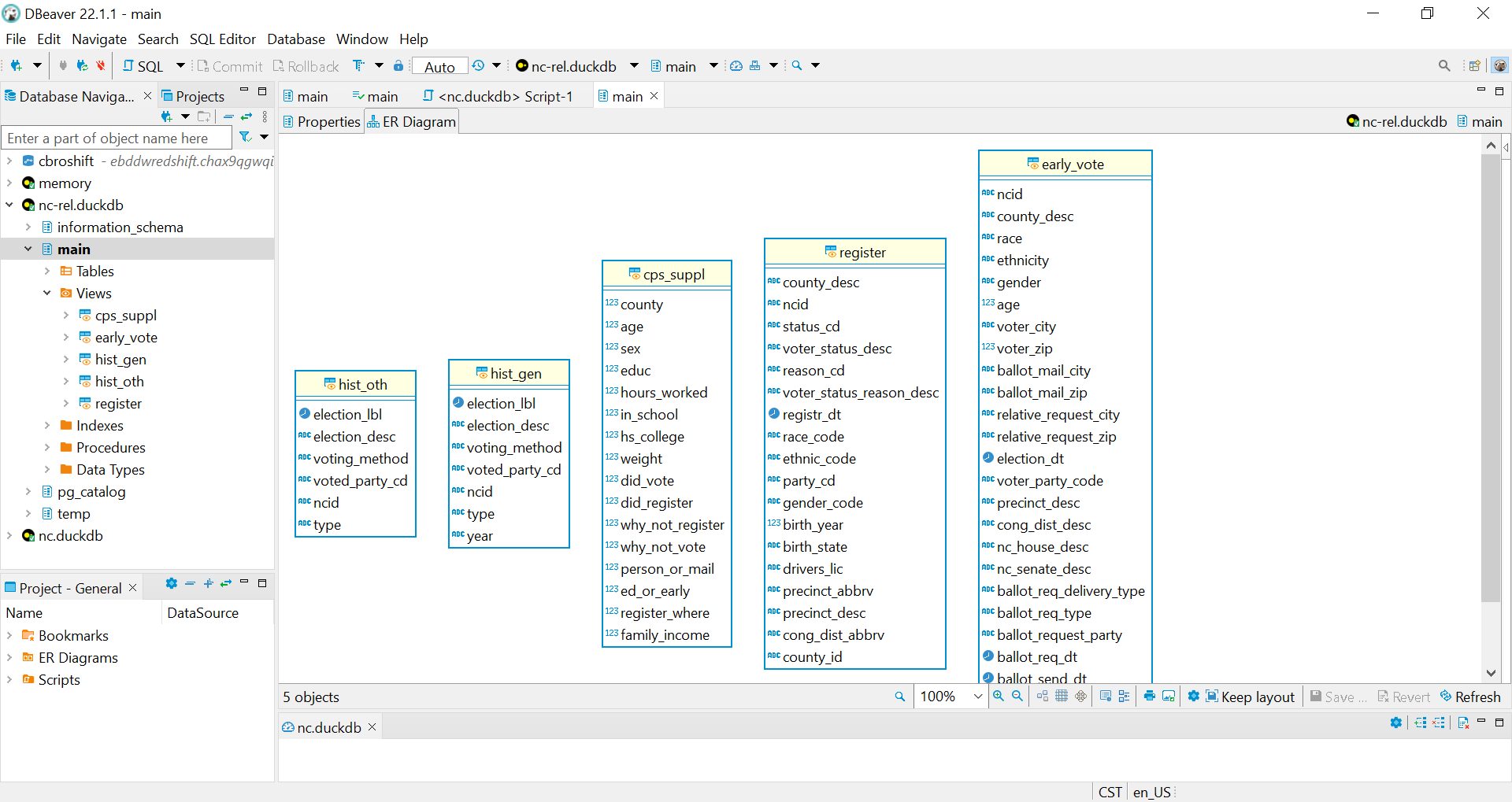Click the navigator filter funnel icon
1512x802 pixels.
(x=246, y=137)
